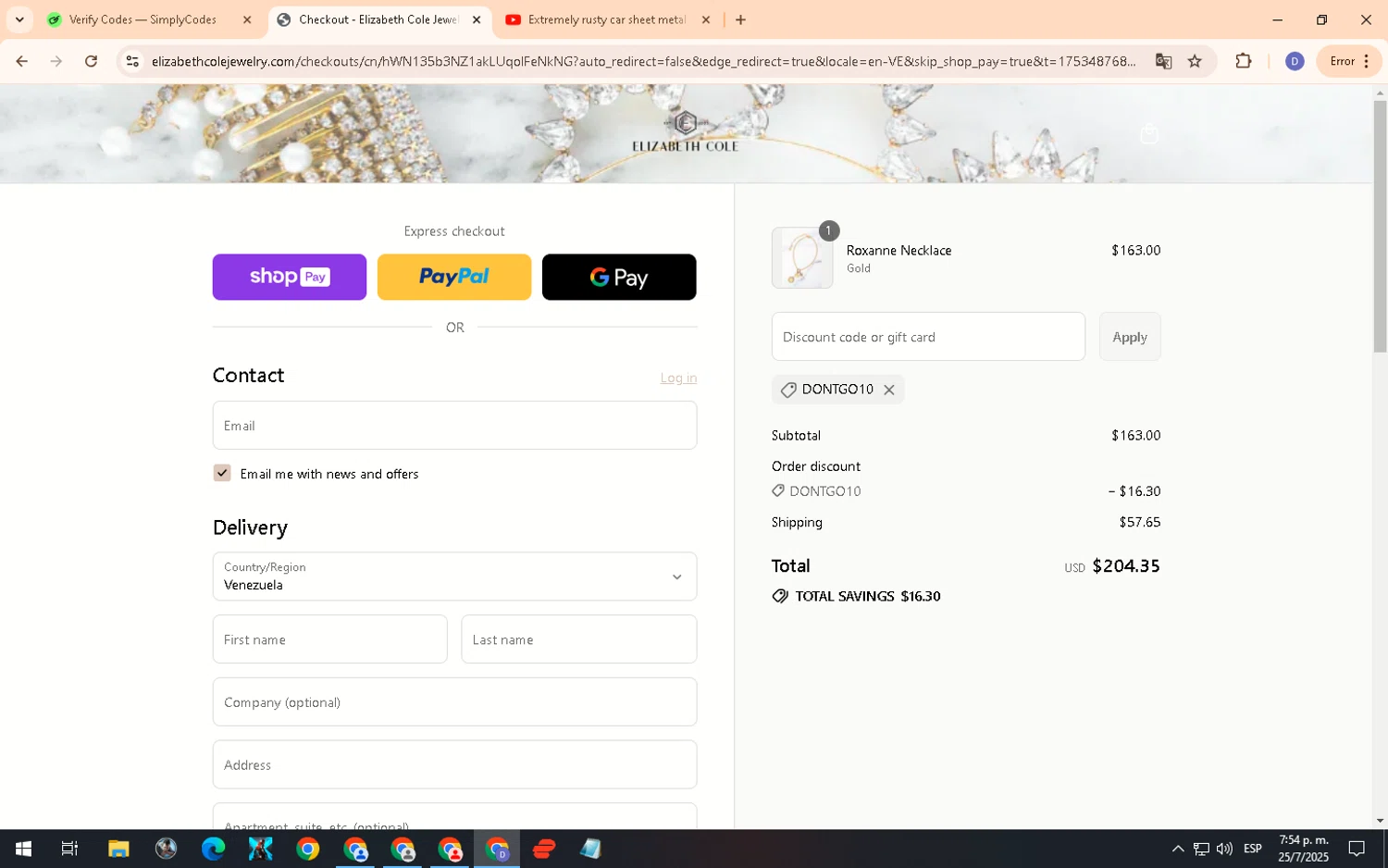This screenshot has width=1388, height=868.
Task: Click the Roxanne Necklace product name
Action: [898, 251]
